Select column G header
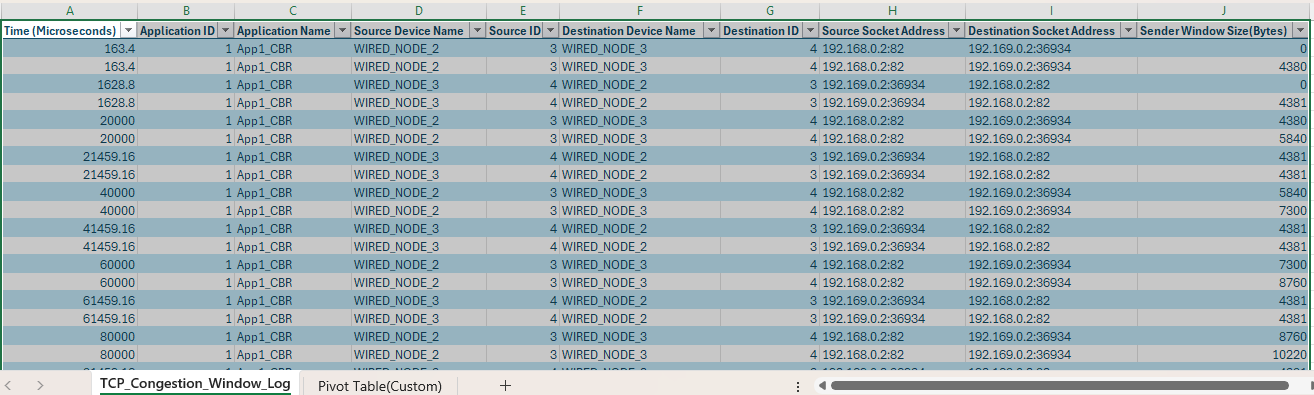Screen dimensions: 1314x395 [x=769, y=10]
